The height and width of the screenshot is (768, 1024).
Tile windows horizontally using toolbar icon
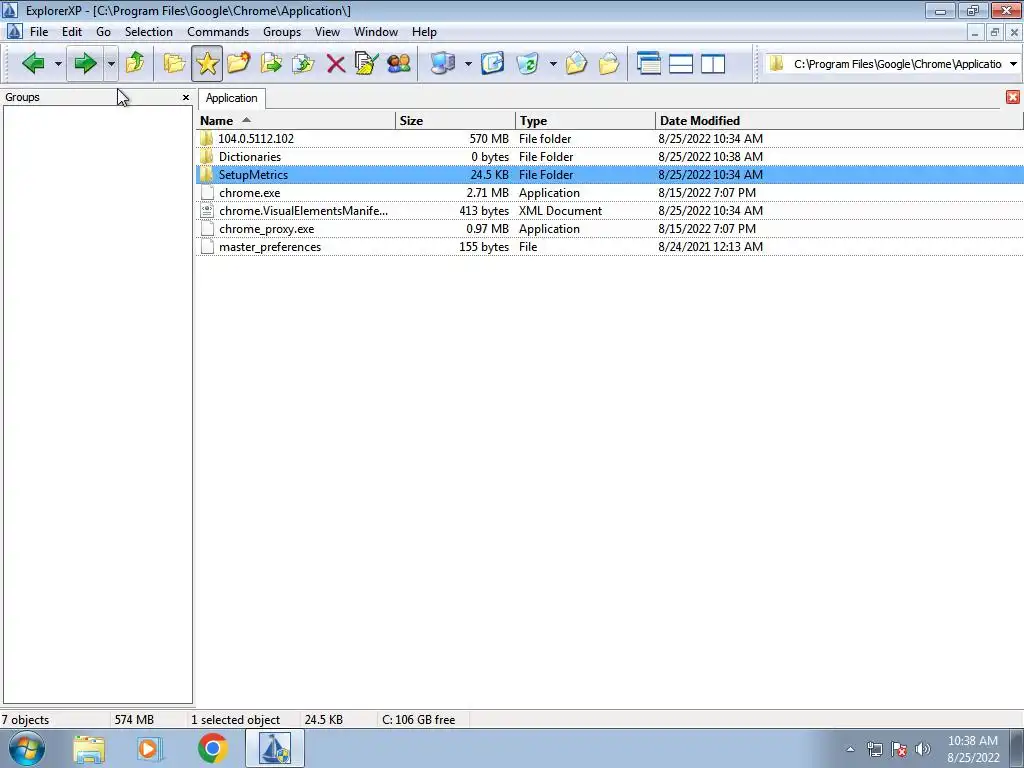point(680,63)
